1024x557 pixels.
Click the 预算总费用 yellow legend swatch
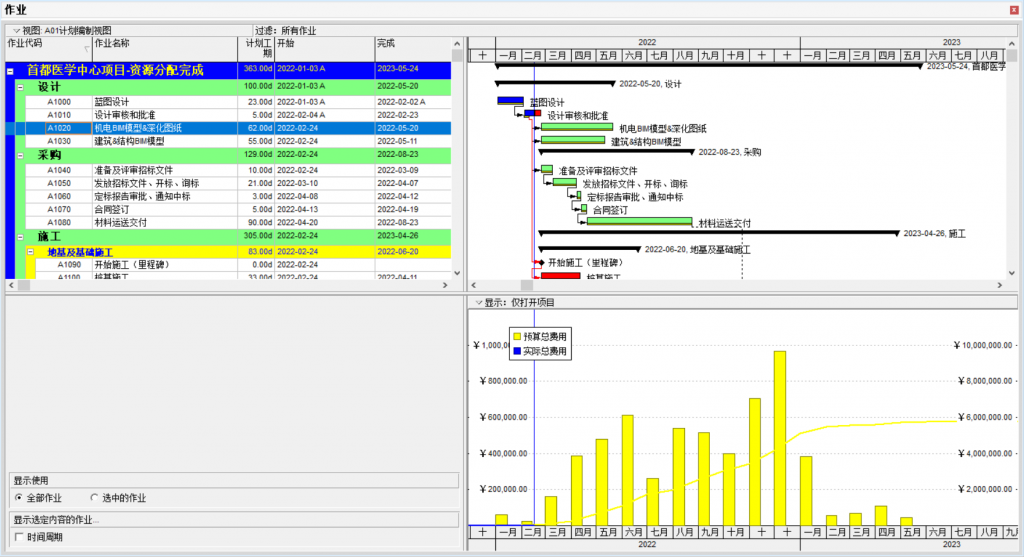pyautogui.click(x=517, y=336)
